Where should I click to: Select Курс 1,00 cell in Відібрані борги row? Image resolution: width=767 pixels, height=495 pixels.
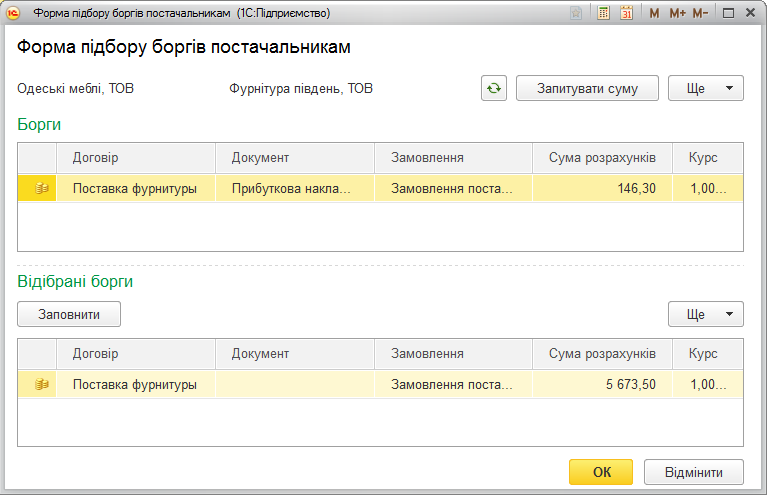click(x=708, y=384)
